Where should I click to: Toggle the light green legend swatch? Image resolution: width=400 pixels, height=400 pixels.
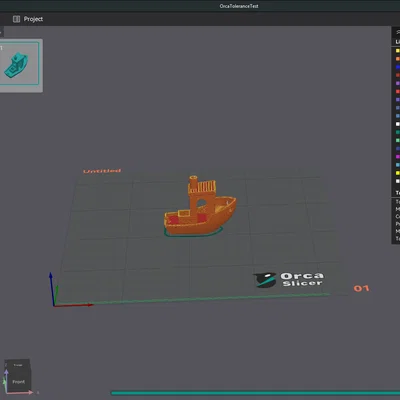(398, 140)
